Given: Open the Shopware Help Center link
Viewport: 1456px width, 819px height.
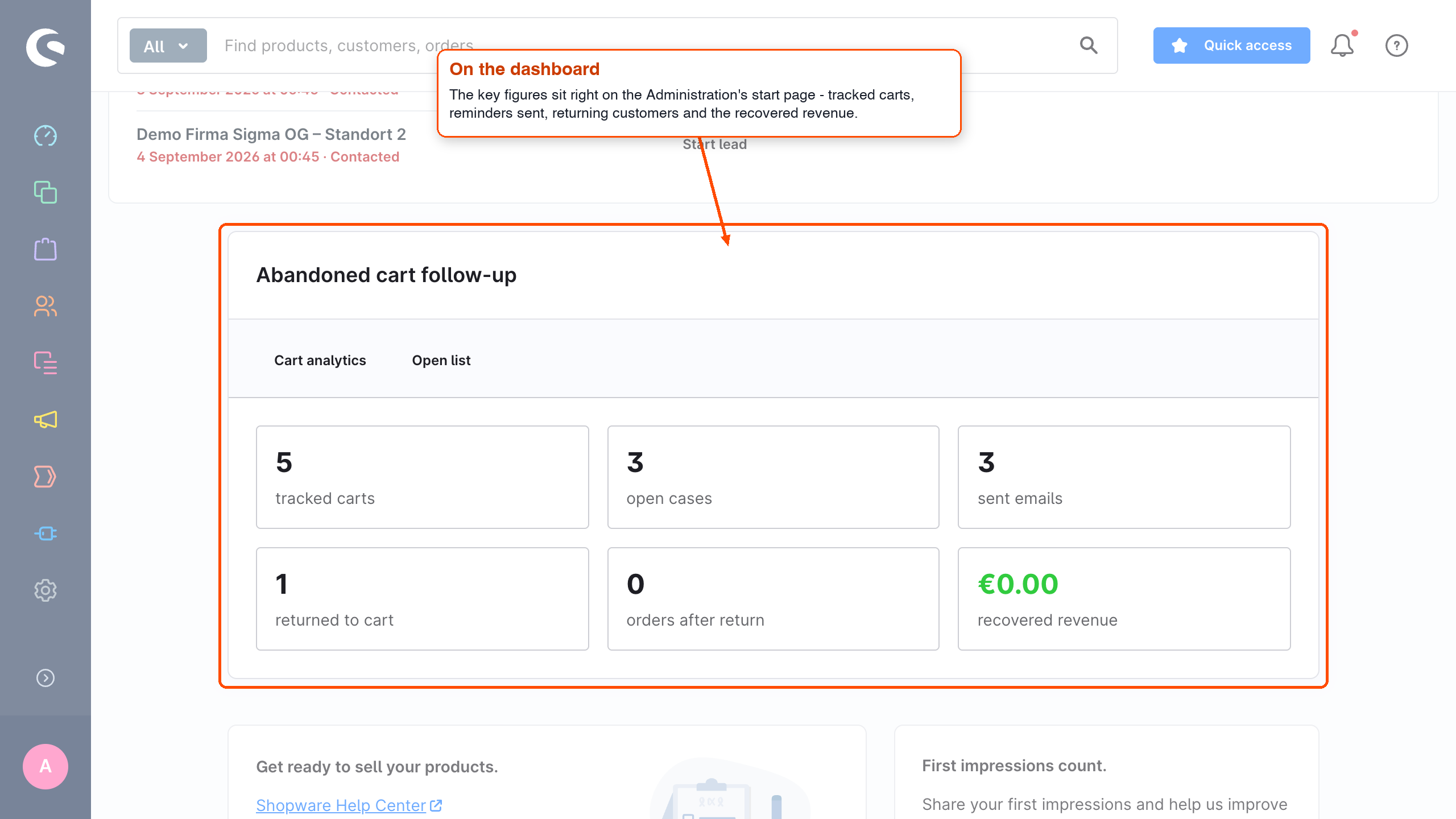Looking at the screenshot, I should (349, 805).
